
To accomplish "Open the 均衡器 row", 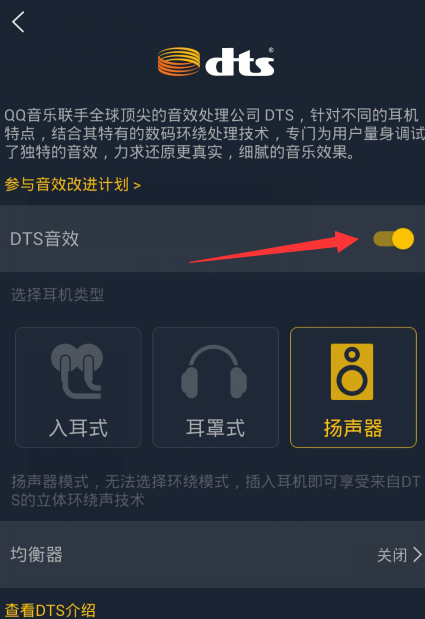I will (212, 554).
